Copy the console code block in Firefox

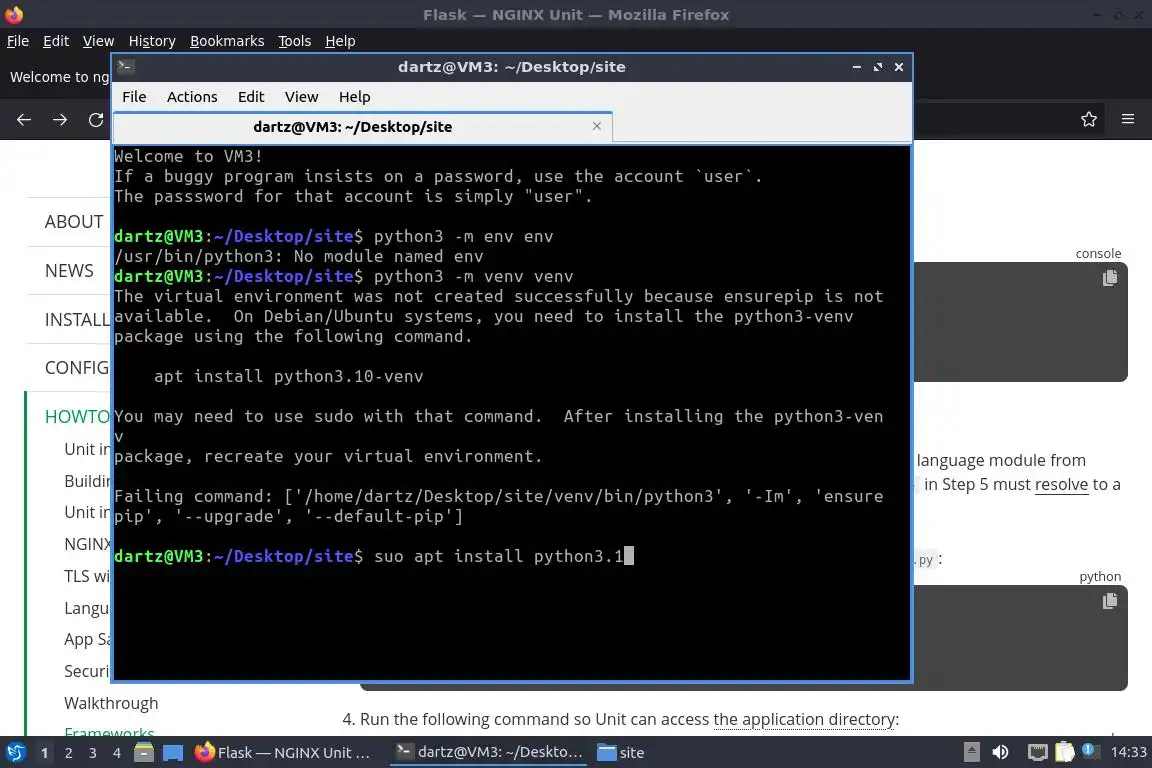tap(1109, 278)
